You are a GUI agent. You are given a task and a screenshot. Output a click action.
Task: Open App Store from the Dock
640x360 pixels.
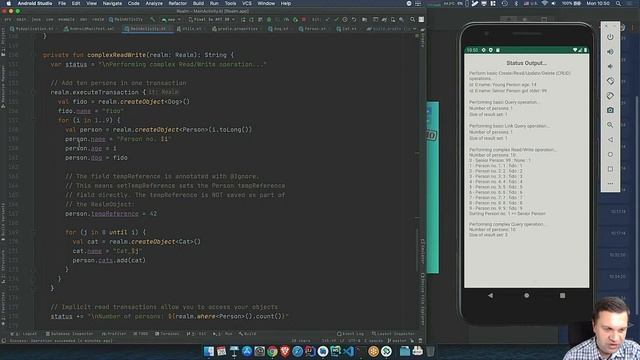pos(247,351)
